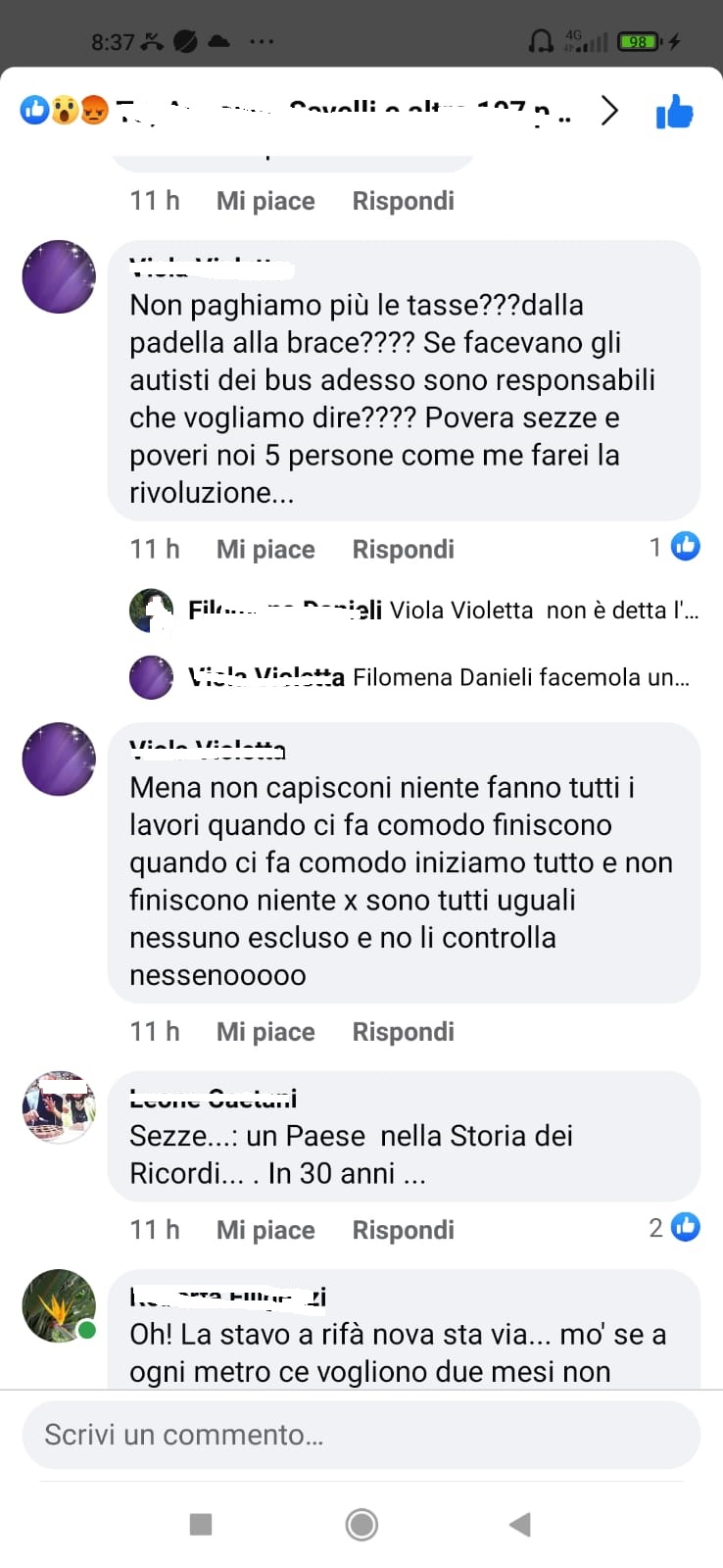Screen dimensions: 723x1568
Task: Reply to the 'Sezze...: un Paese' comment
Action: (403, 1230)
